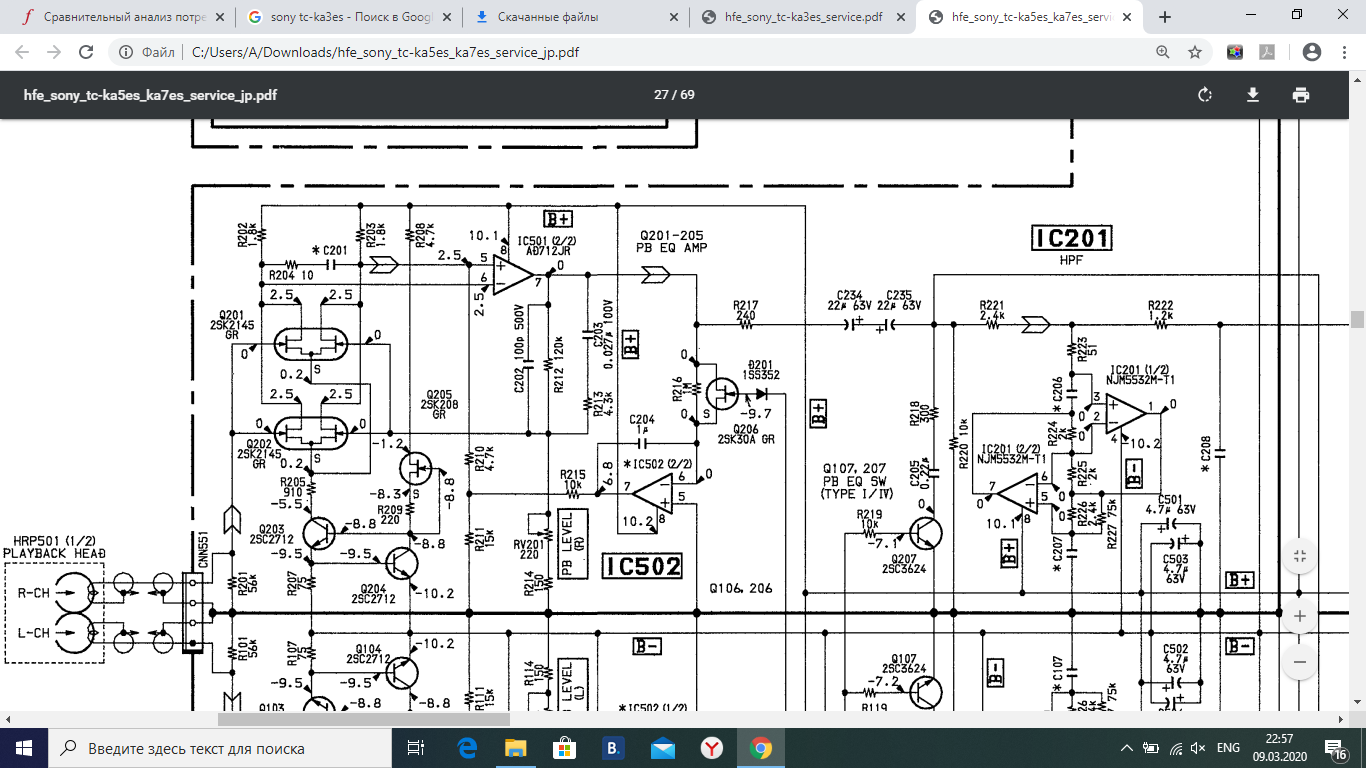Mute sound via the taskbar volume icon

pos(1198,748)
